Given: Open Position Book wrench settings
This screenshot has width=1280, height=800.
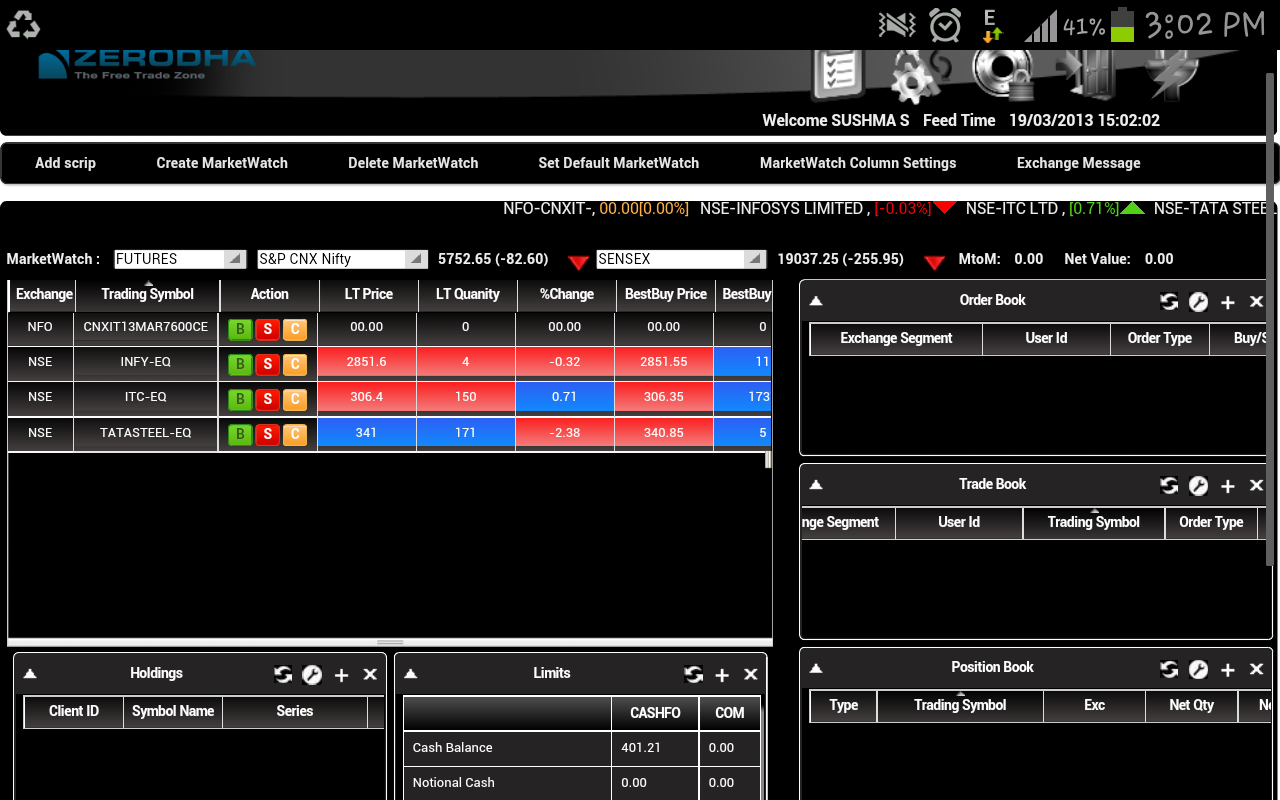Looking at the screenshot, I should (1198, 669).
